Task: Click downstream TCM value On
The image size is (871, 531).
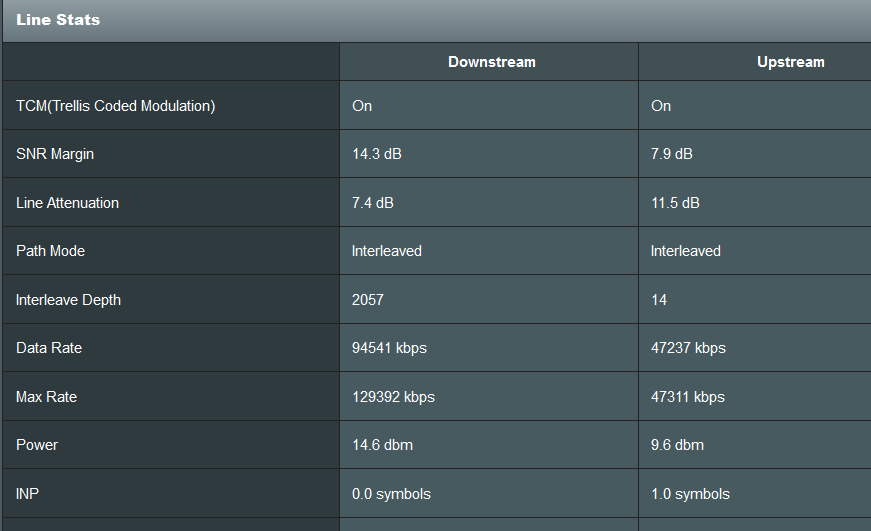Action: (362, 106)
